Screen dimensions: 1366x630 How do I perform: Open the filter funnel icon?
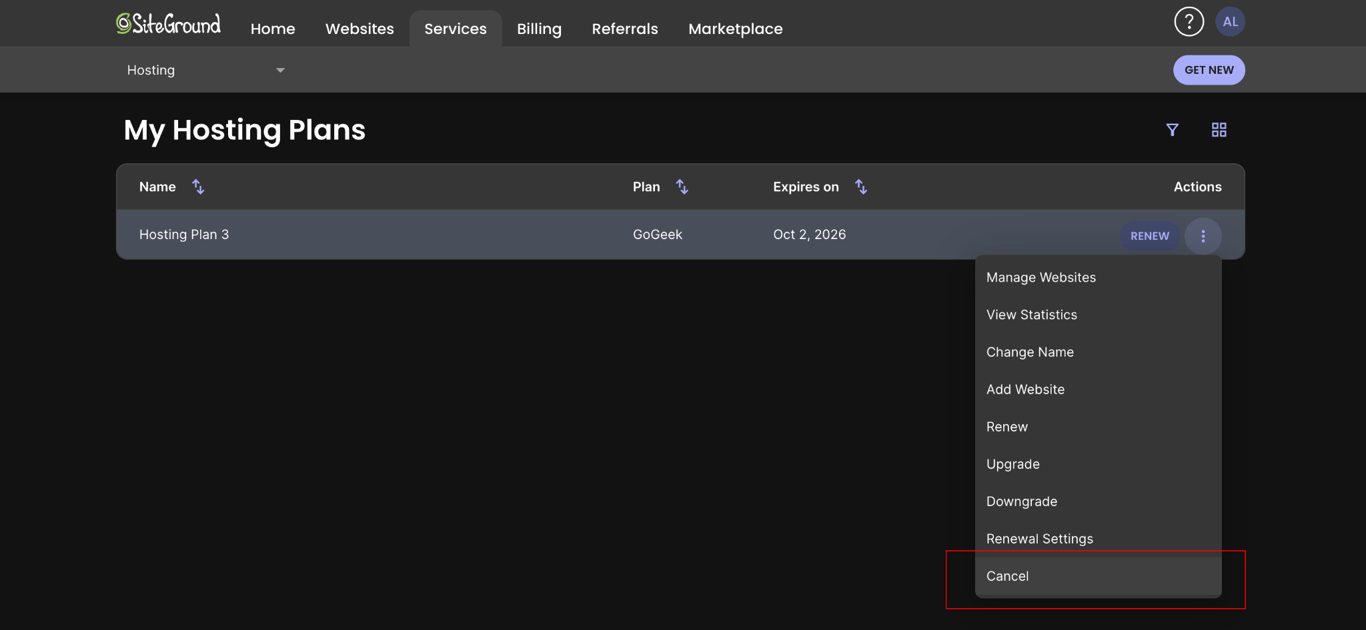(x=1172, y=130)
